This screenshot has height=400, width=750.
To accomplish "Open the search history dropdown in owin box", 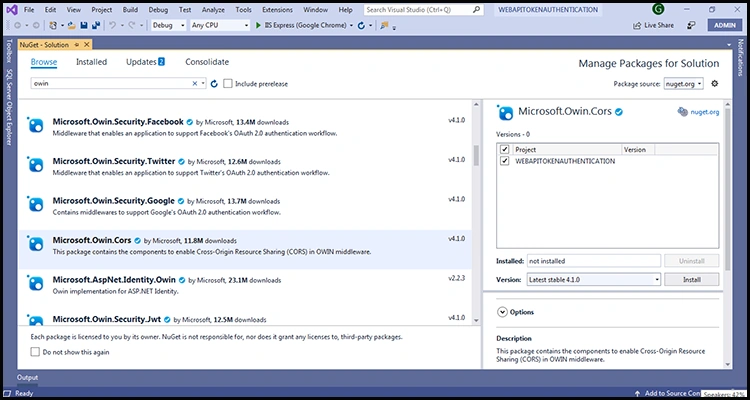I will 203,83.
